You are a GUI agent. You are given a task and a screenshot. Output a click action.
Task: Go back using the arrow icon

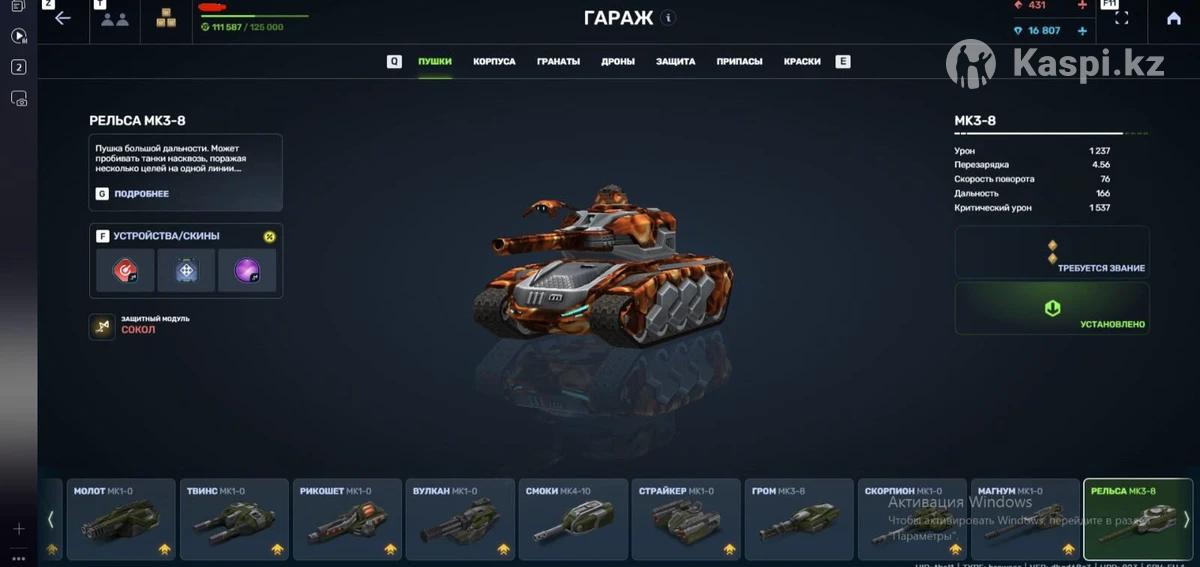pos(63,18)
